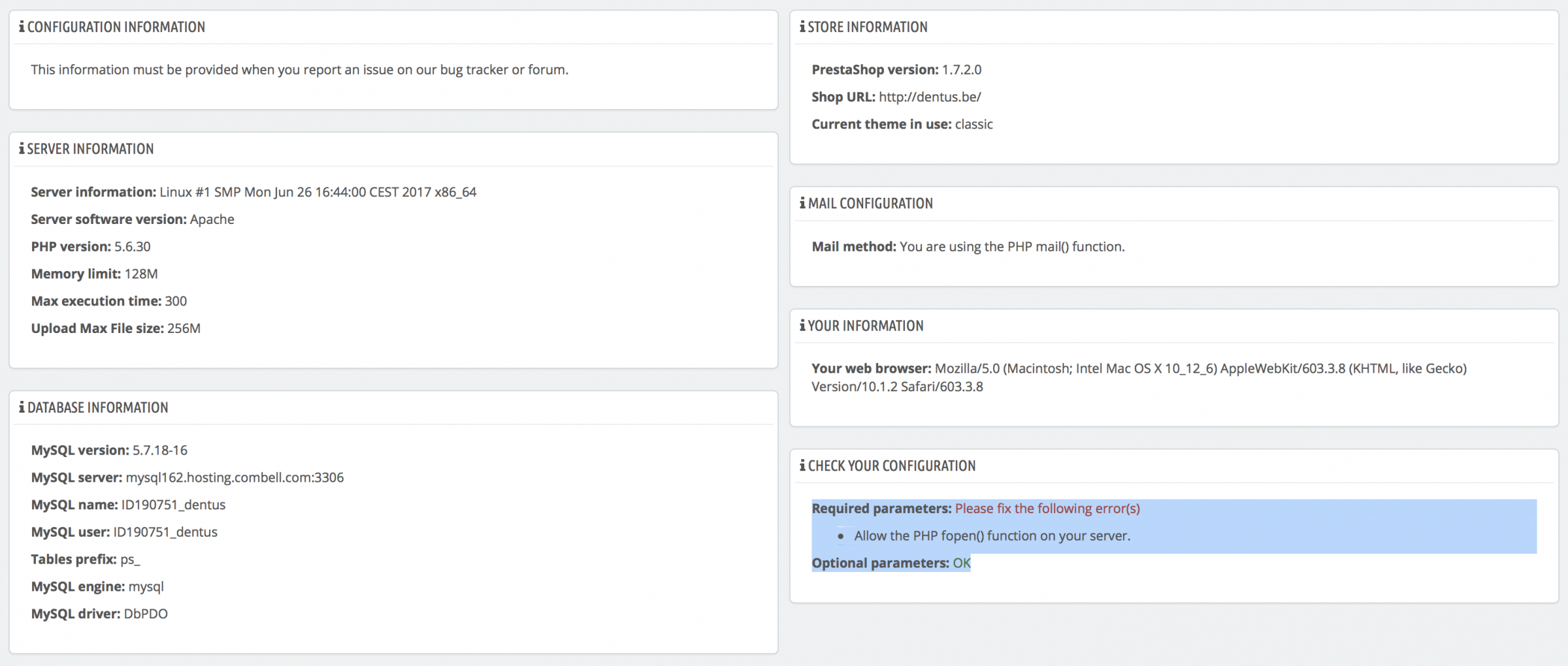This screenshot has height=666, width=1568.
Task: Open the http://dentus.be/ shop URL
Action: 930,97
